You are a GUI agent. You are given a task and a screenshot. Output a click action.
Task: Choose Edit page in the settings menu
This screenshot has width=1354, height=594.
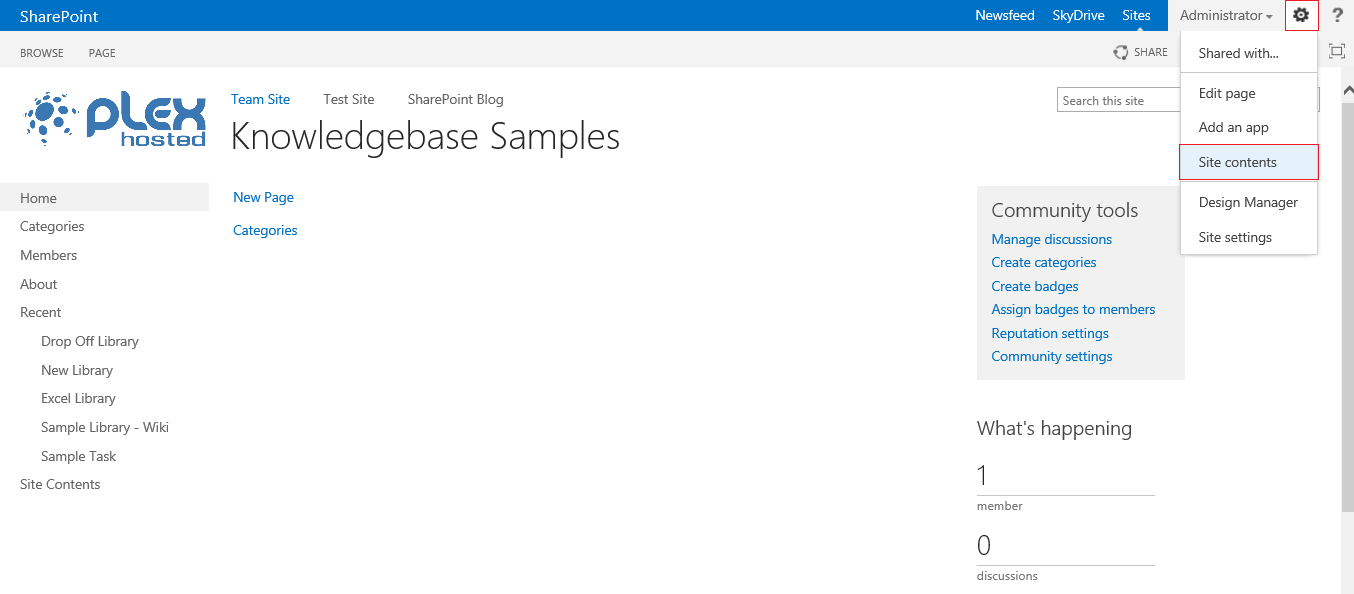pos(1227,93)
